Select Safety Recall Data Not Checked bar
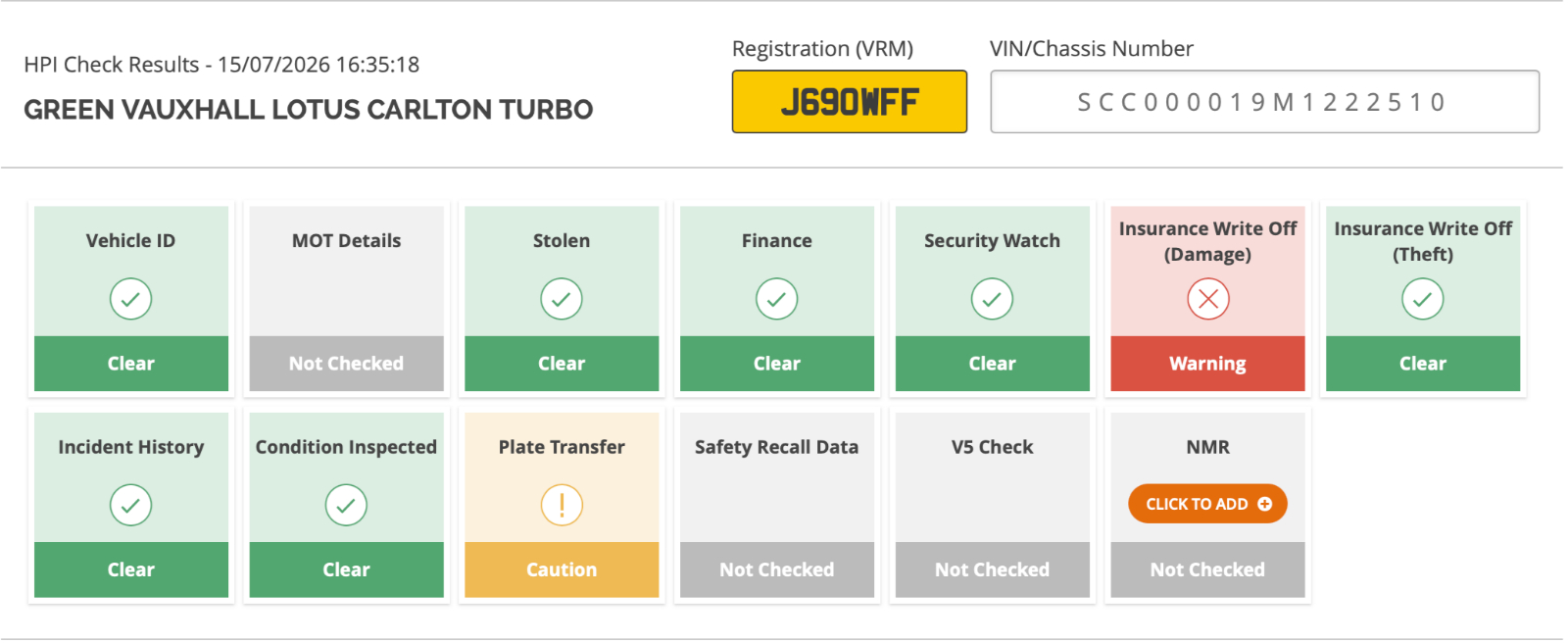The width and height of the screenshot is (1568, 643). [777, 569]
